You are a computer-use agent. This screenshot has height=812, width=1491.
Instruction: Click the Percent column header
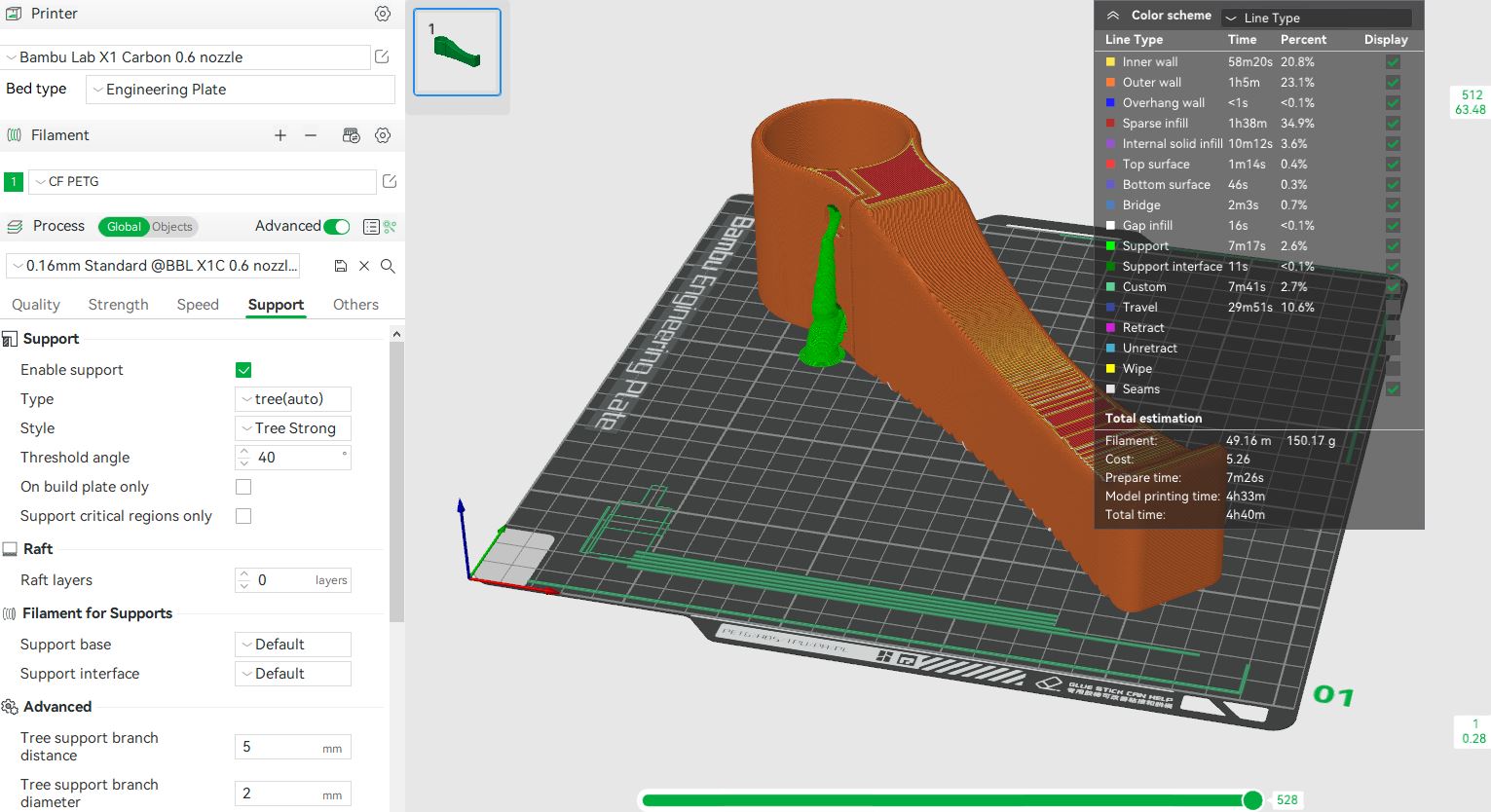click(x=1303, y=40)
